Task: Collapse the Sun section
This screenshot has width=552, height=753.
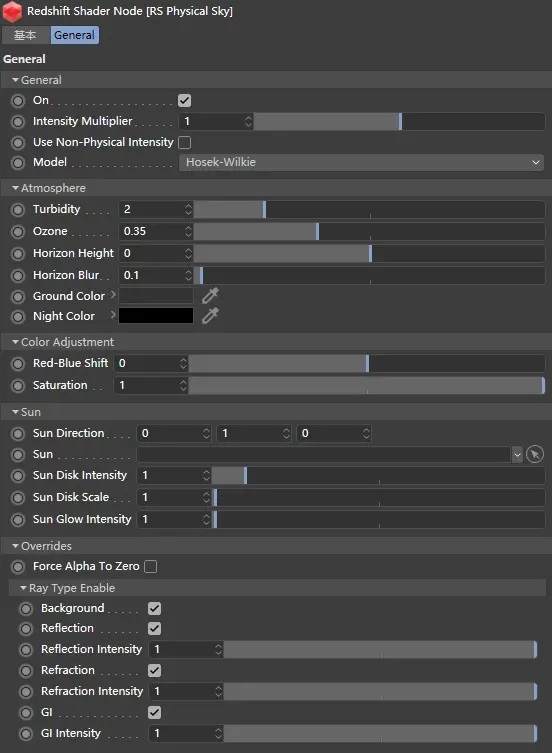Action: [x=15, y=413]
